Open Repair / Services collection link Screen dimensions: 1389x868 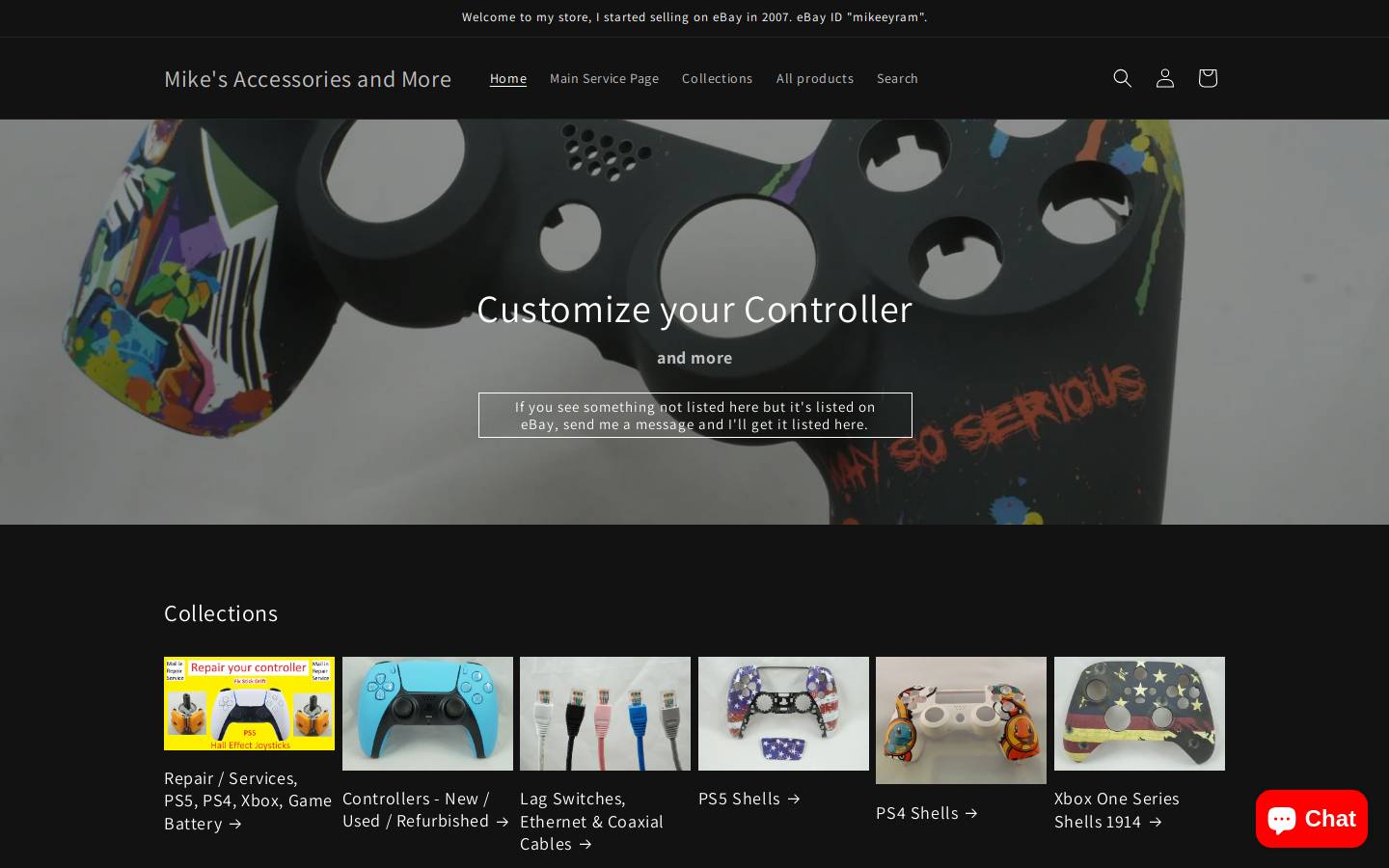(248, 800)
